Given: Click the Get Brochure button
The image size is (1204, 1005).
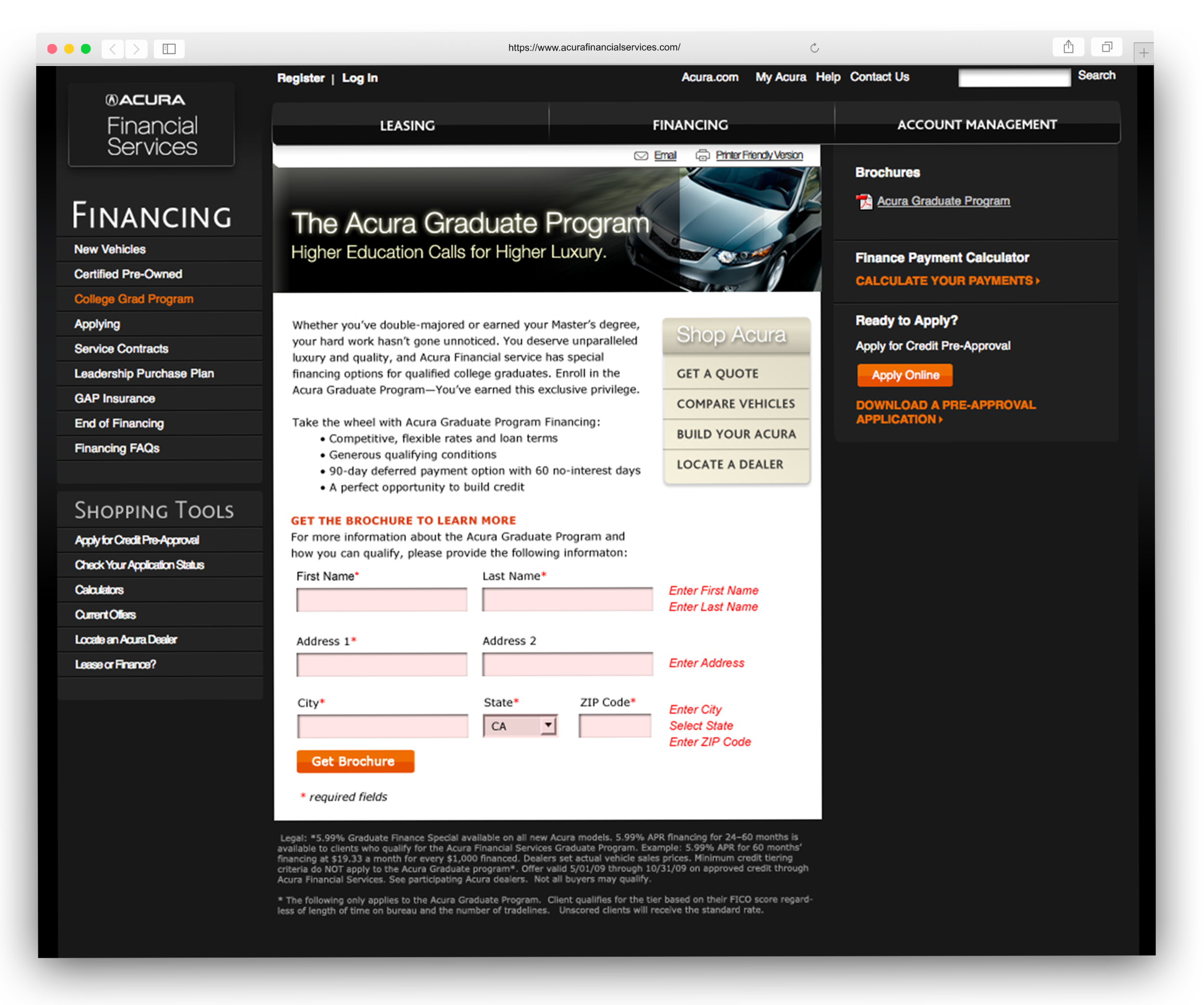Looking at the screenshot, I should click(x=355, y=761).
